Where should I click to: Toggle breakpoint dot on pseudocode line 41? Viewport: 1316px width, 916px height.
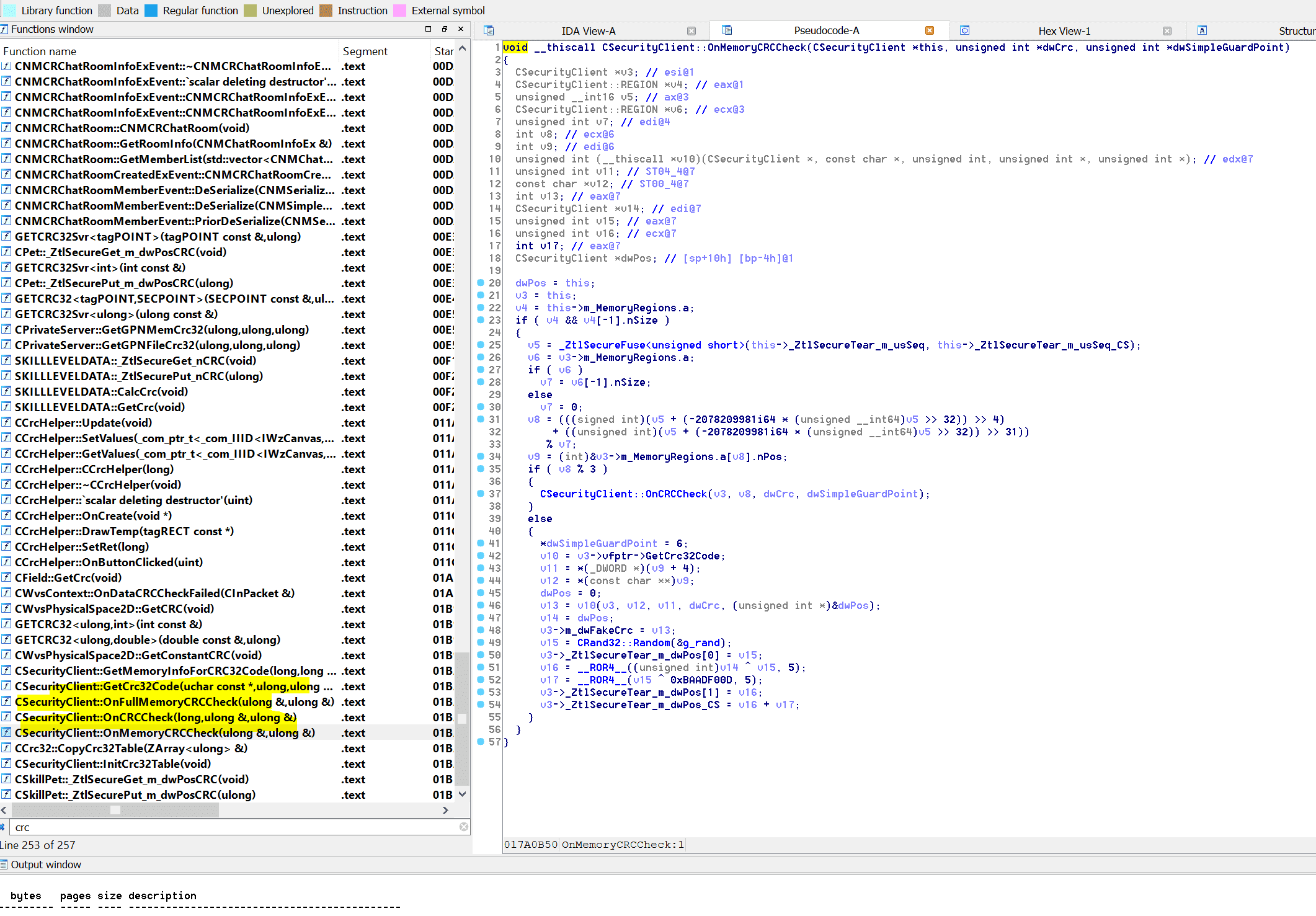pyautogui.click(x=481, y=543)
